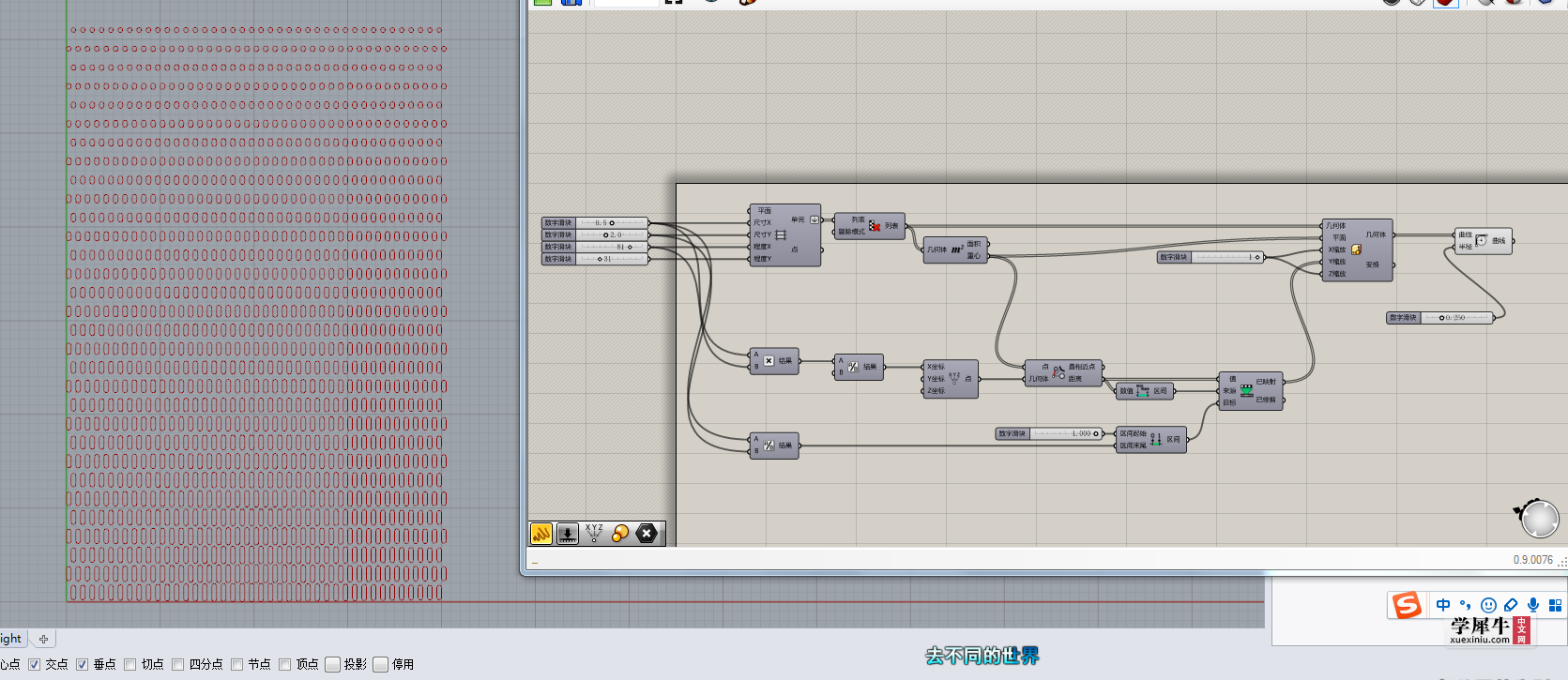Viewport: 1568px width, 680px height.
Task: Click the number slider showing 2.0
Action: [595, 234]
